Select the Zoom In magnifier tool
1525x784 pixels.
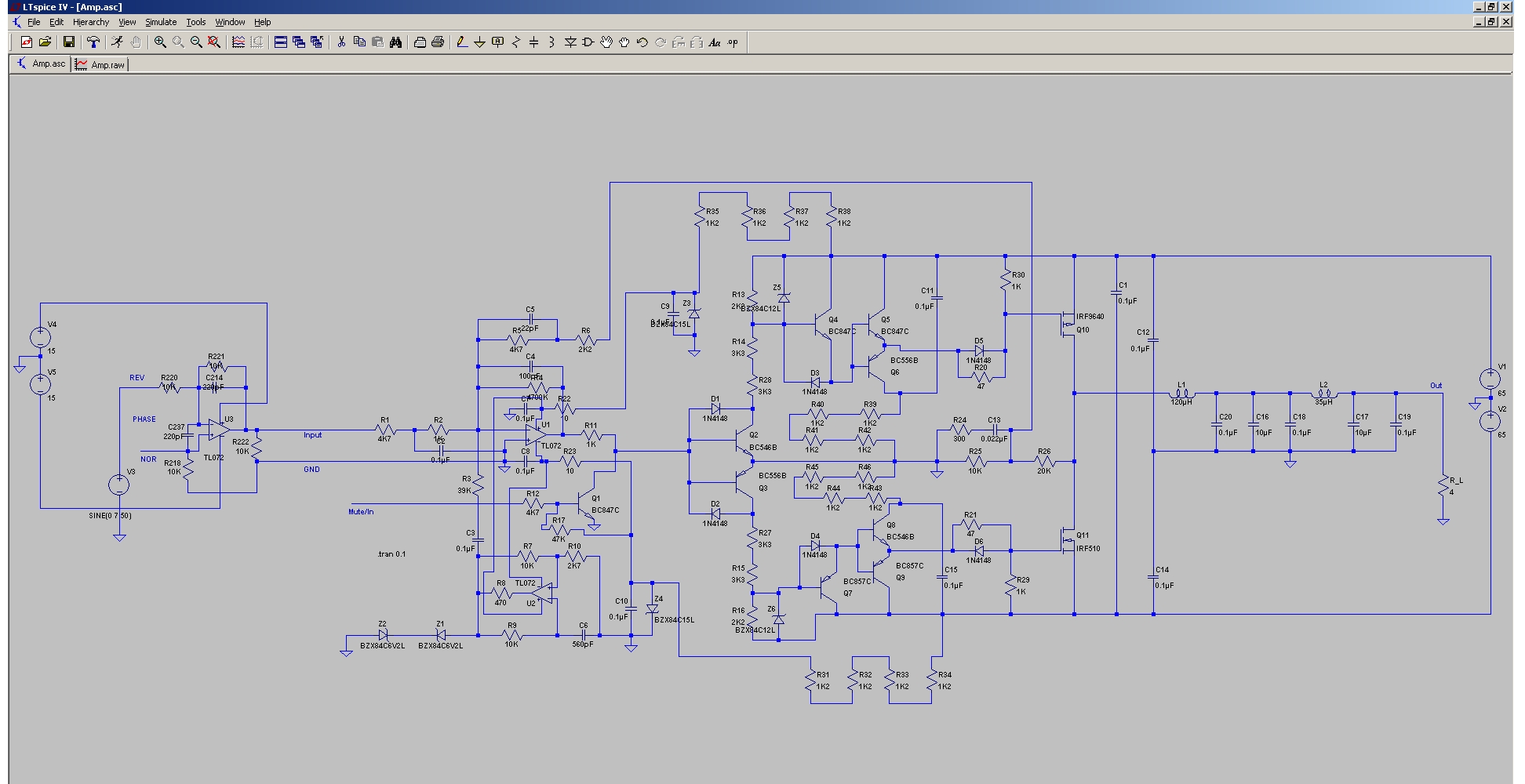[160, 42]
